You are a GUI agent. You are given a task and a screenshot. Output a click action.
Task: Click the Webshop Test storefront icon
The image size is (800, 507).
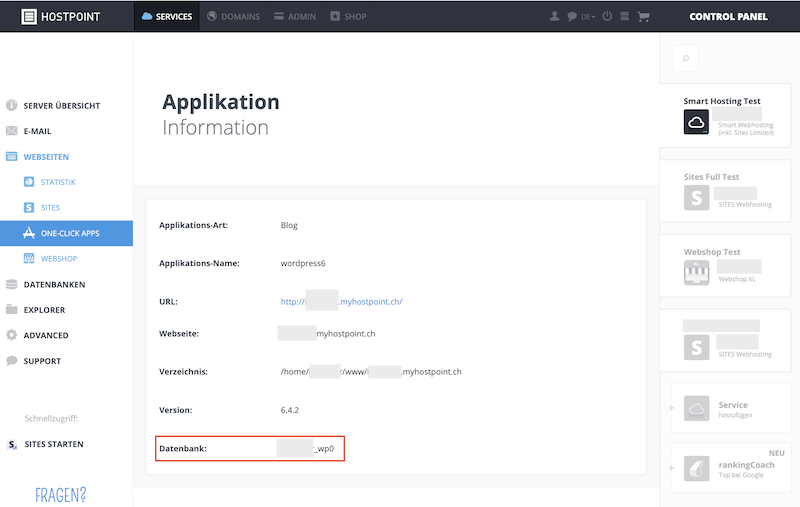click(x=696, y=272)
